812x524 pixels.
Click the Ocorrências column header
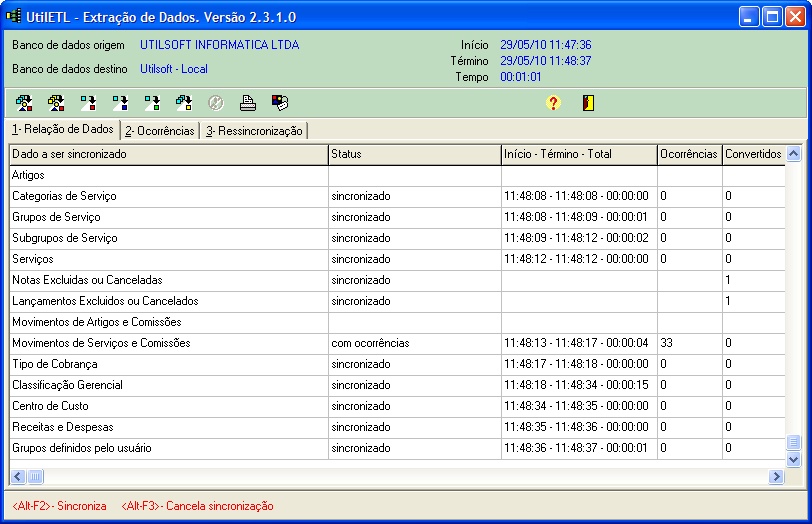(x=690, y=154)
